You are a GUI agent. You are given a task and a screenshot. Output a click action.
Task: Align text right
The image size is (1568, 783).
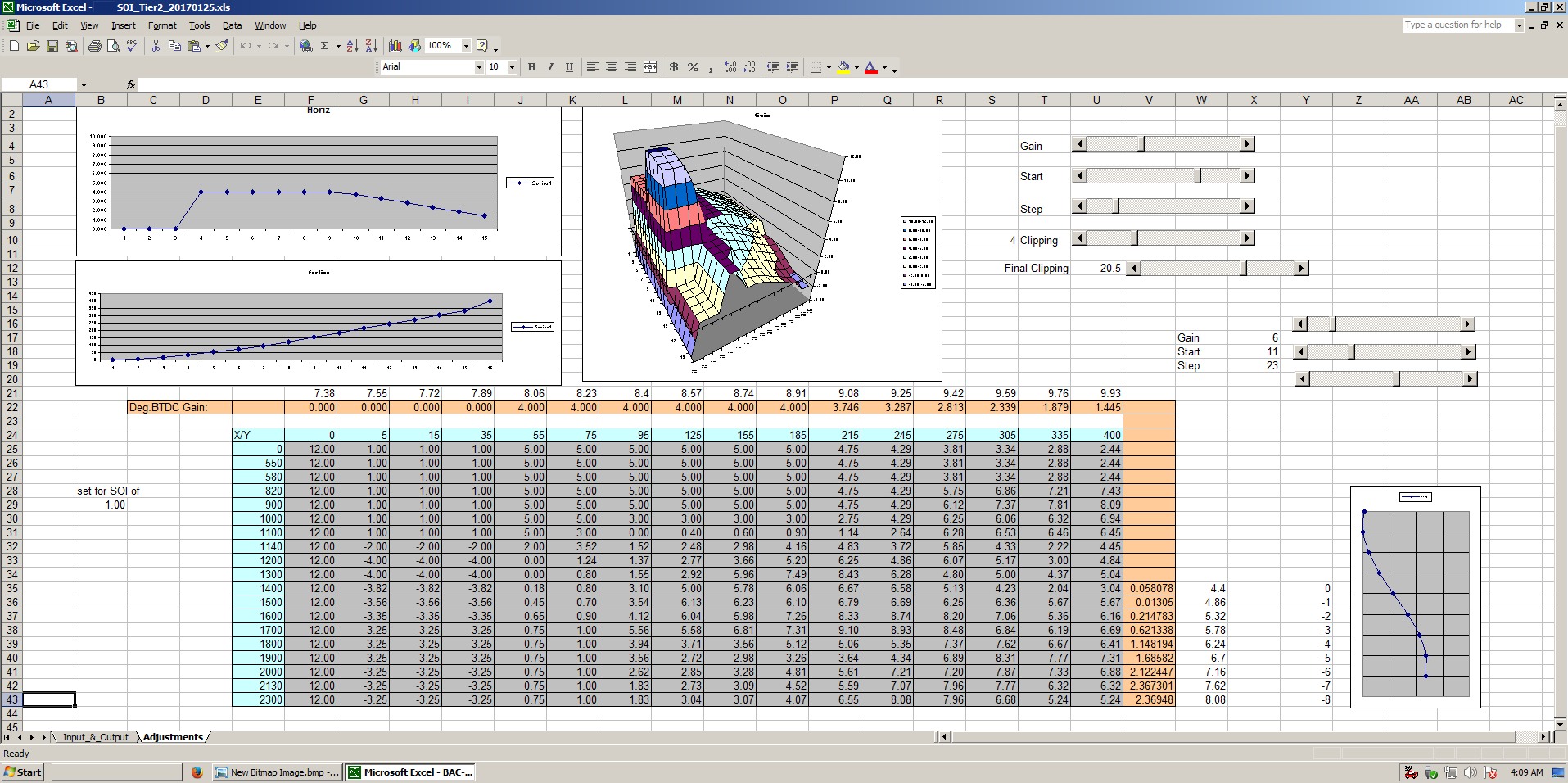tap(630, 67)
